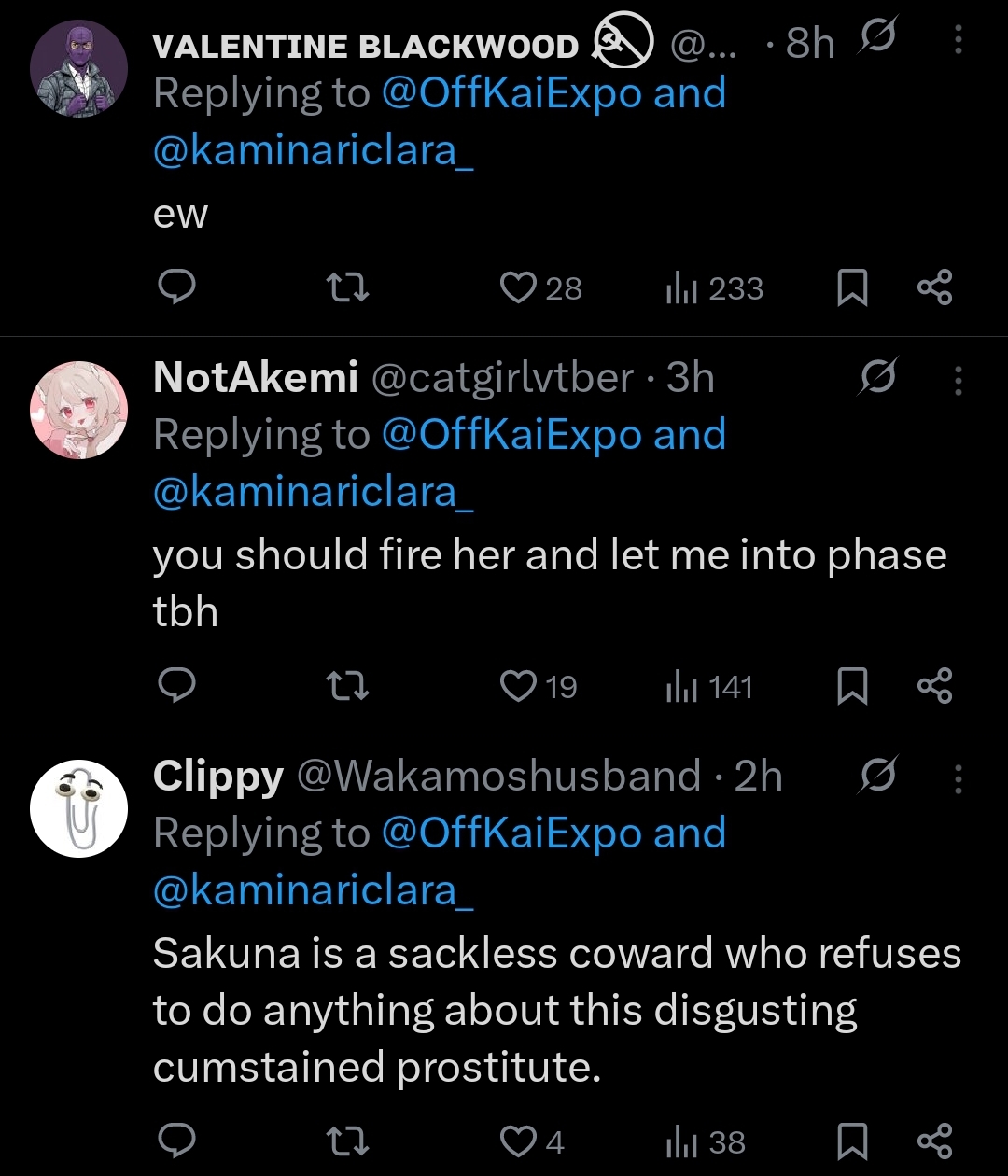
Task: Open more options menu on Clippy's tweet
Action: (x=958, y=778)
